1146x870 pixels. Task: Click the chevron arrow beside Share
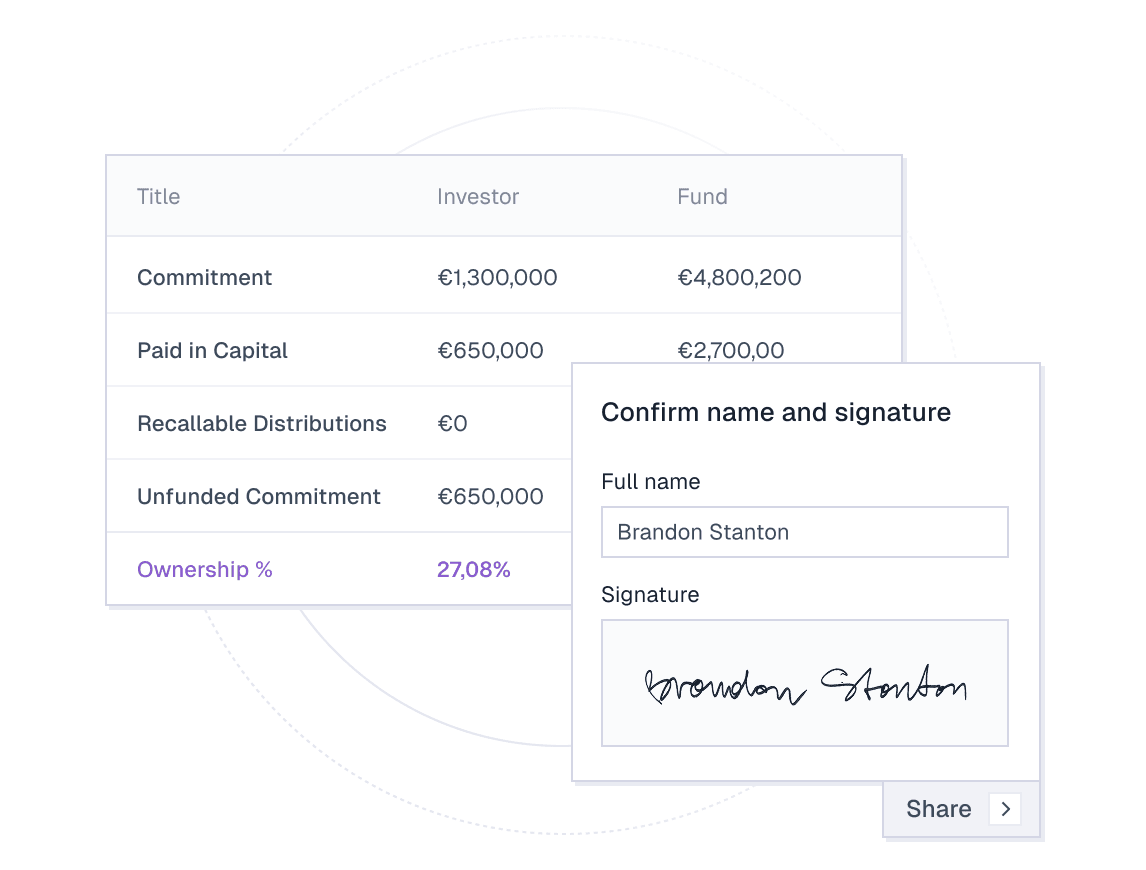[x=1005, y=809]
